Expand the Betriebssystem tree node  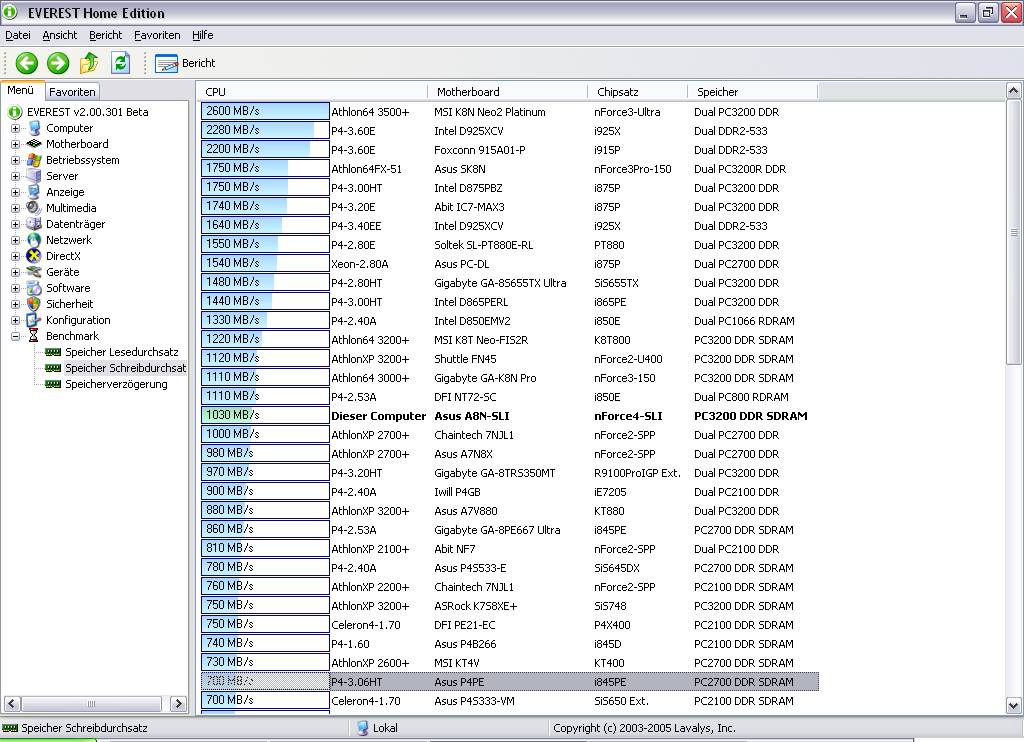[x=15, y=160]
